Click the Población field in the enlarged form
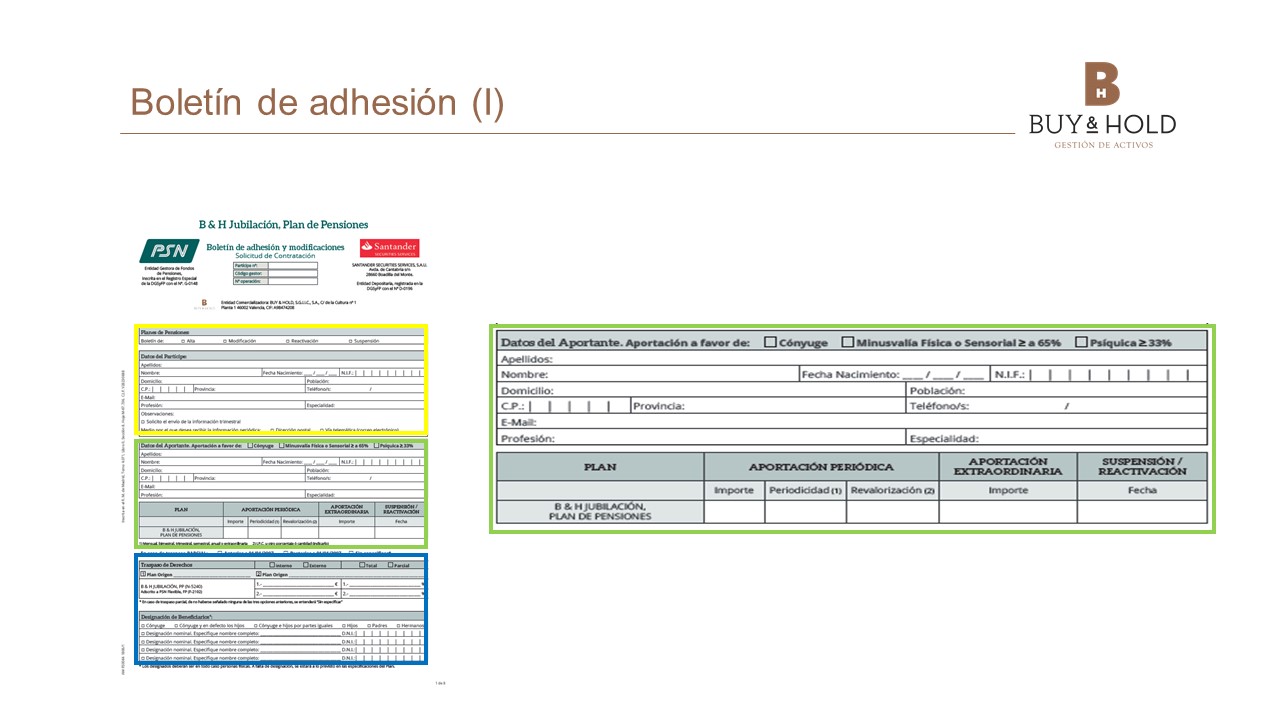 [1057, 391]
